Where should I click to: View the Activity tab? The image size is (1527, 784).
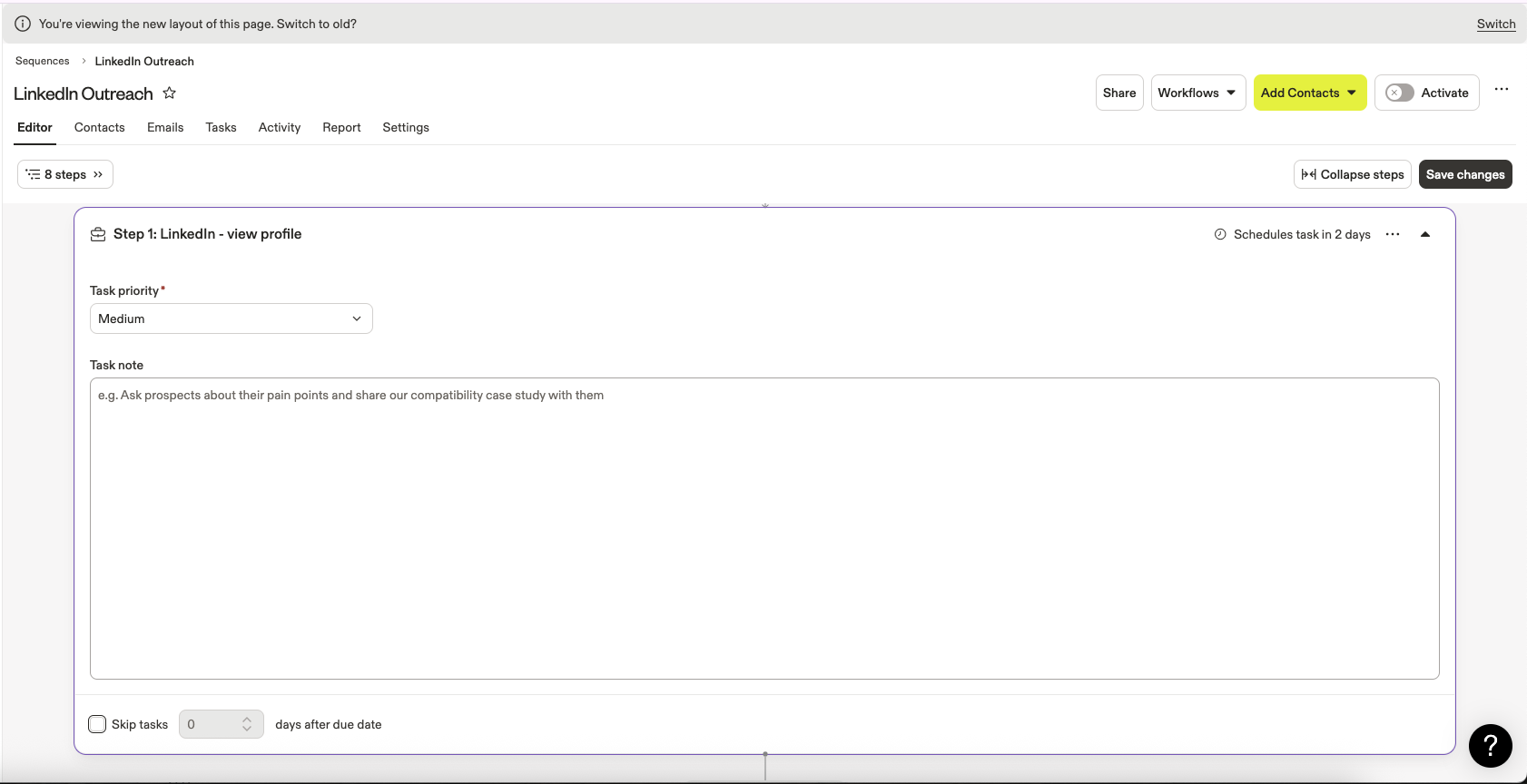(x=280, y=127)
